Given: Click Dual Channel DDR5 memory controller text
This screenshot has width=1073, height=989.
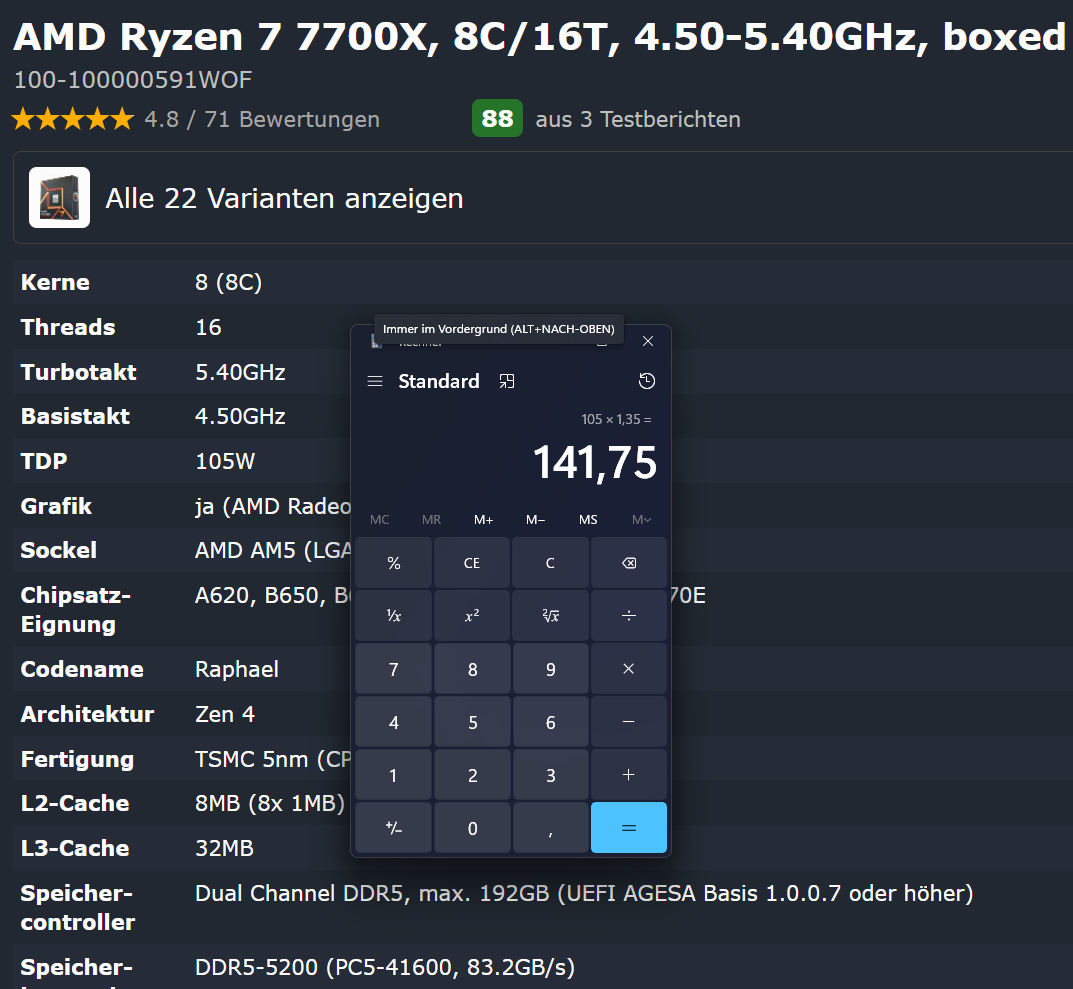Looking at the screenshot, I should point(584,893).
